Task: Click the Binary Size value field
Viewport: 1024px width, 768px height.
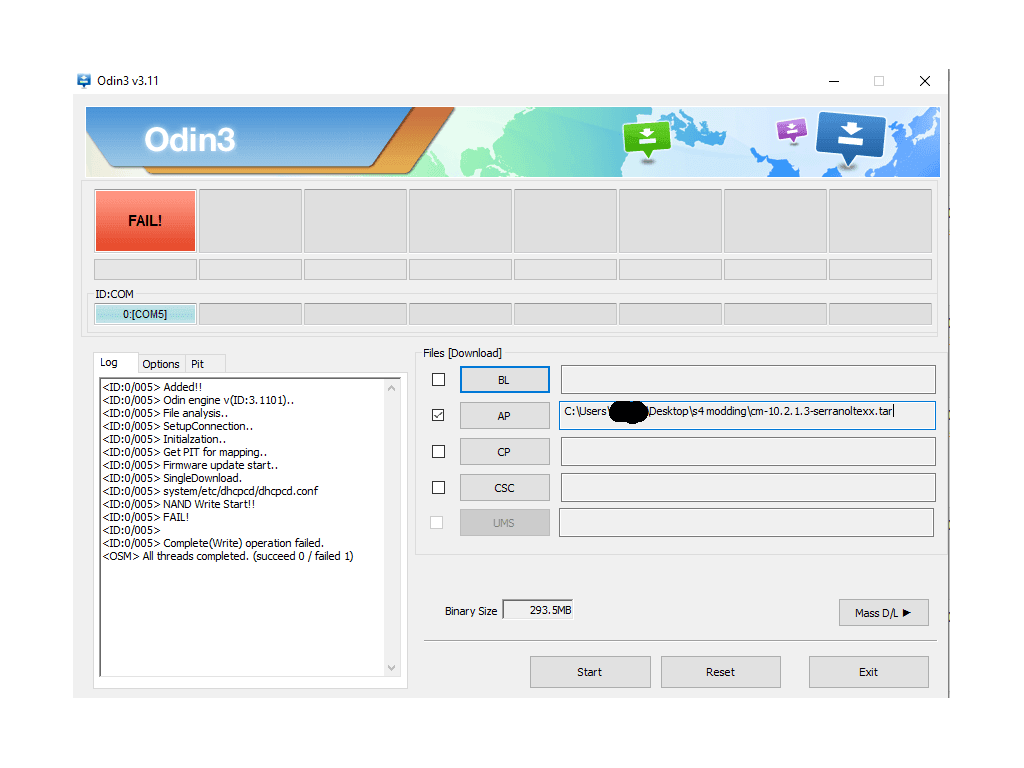Action: click(538, 610)
